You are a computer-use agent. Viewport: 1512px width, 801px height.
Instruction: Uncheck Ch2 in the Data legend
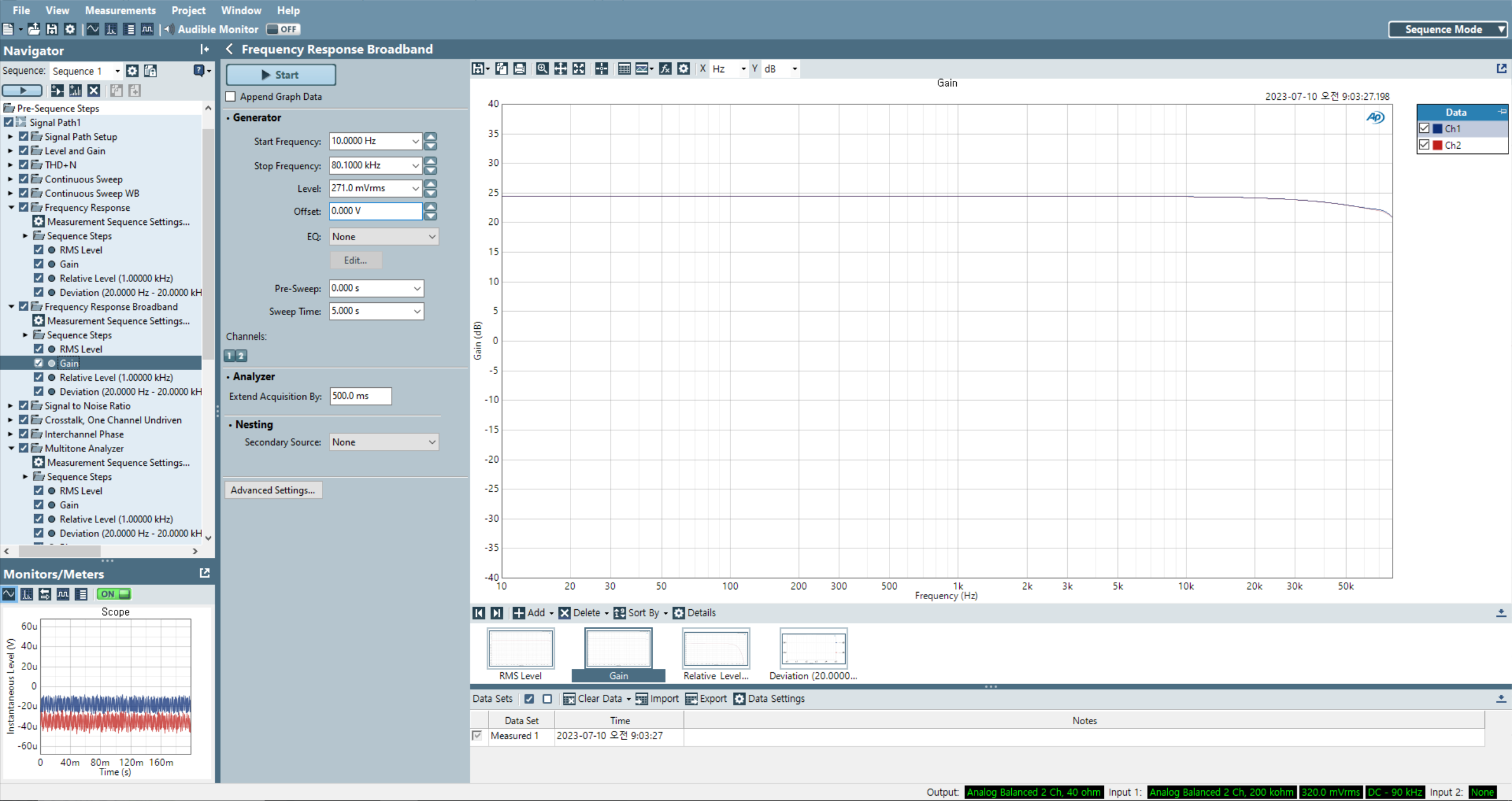(1424, 145)
